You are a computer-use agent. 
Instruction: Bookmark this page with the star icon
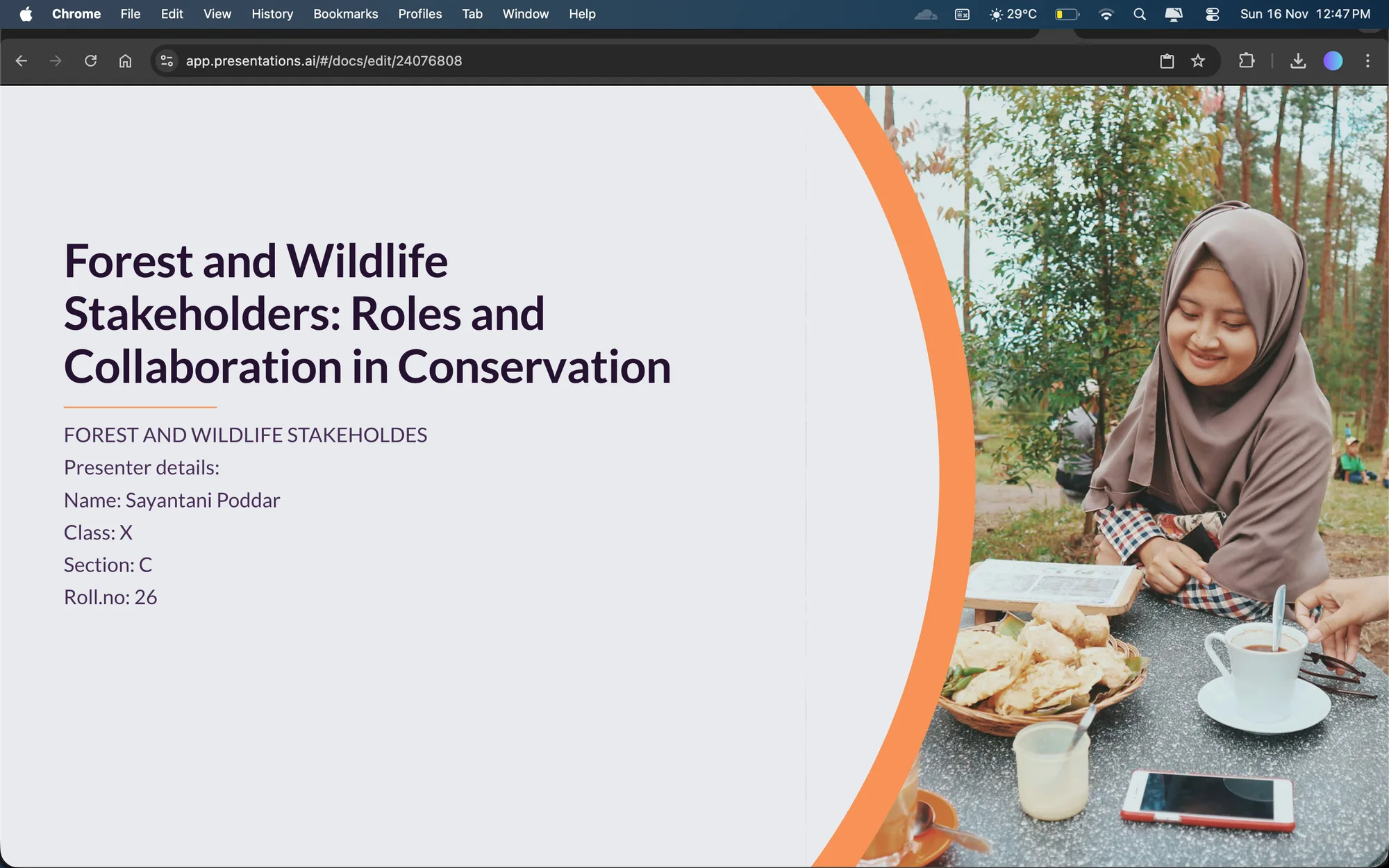coord(1198,61)
